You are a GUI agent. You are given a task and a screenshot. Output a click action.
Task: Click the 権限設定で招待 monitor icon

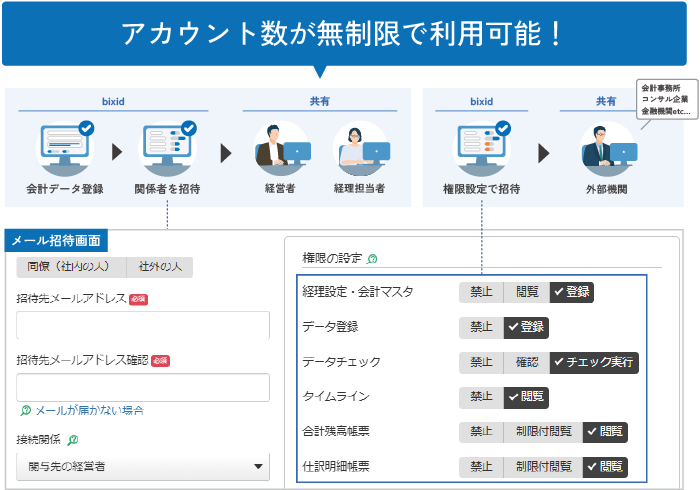point(482,149)
